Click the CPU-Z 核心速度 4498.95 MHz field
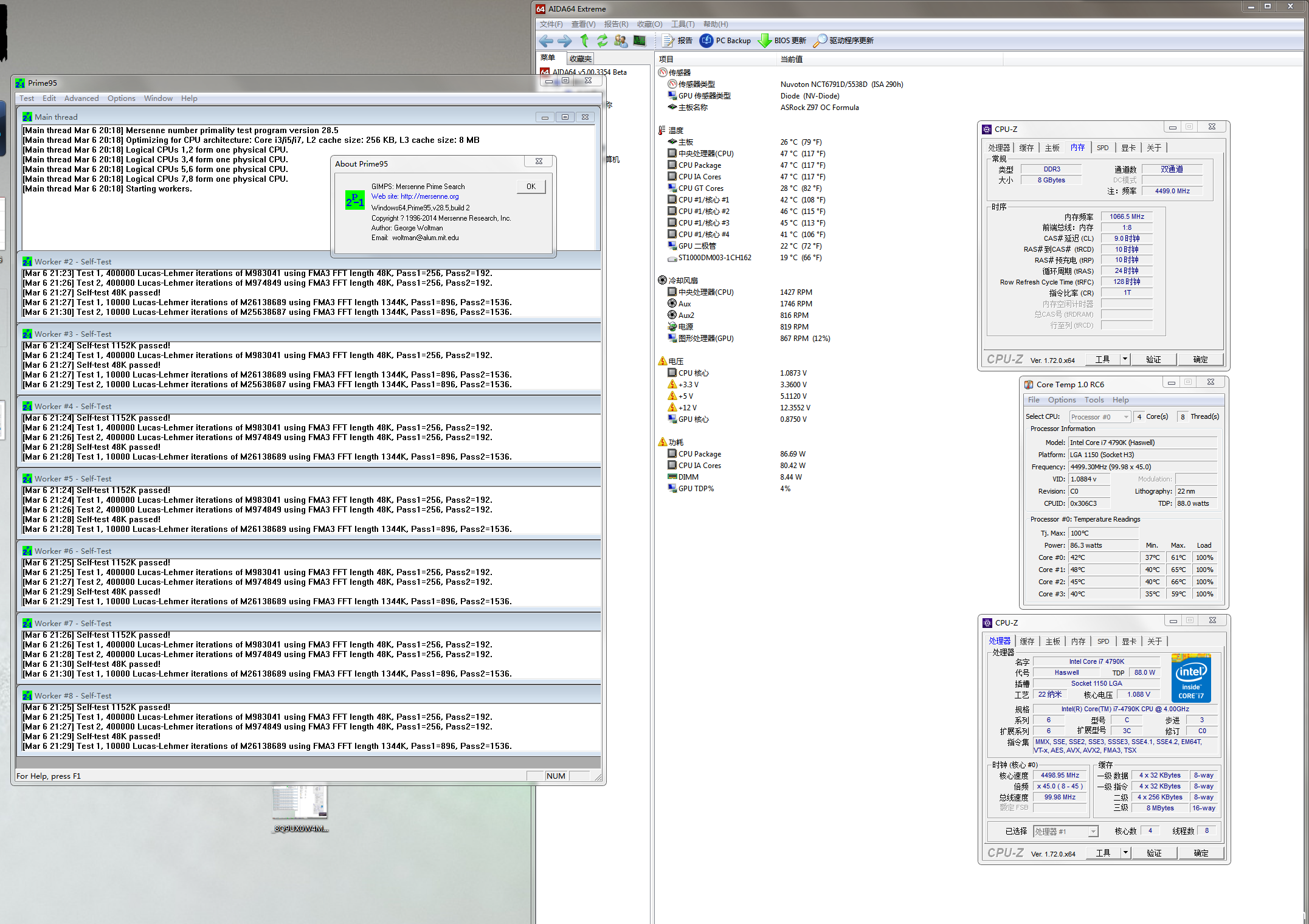 click(x=1060, y=775)
